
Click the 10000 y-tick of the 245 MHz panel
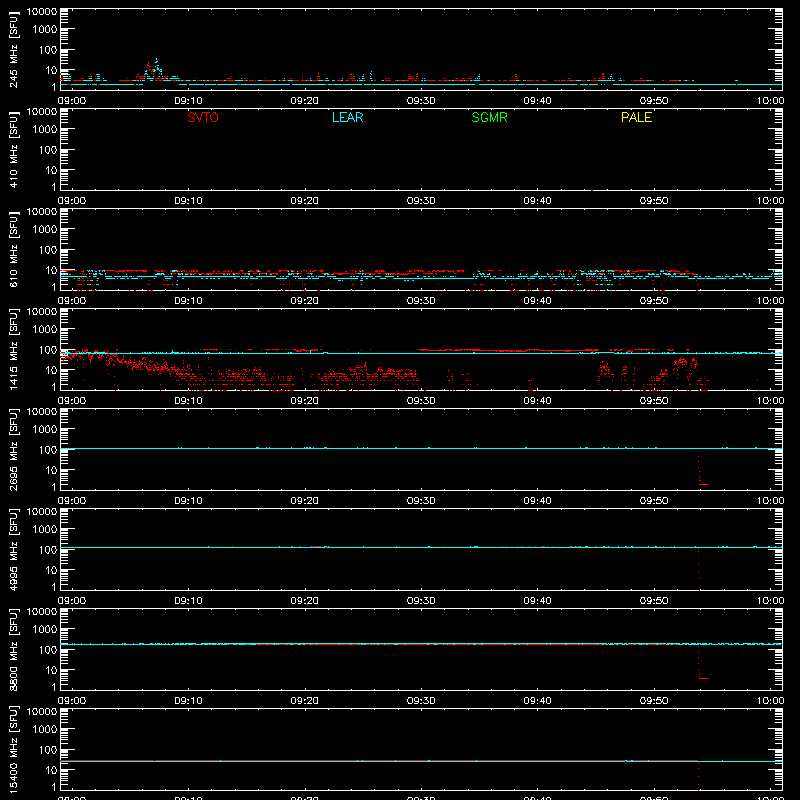pyautogui.click(x=42, y=12)
